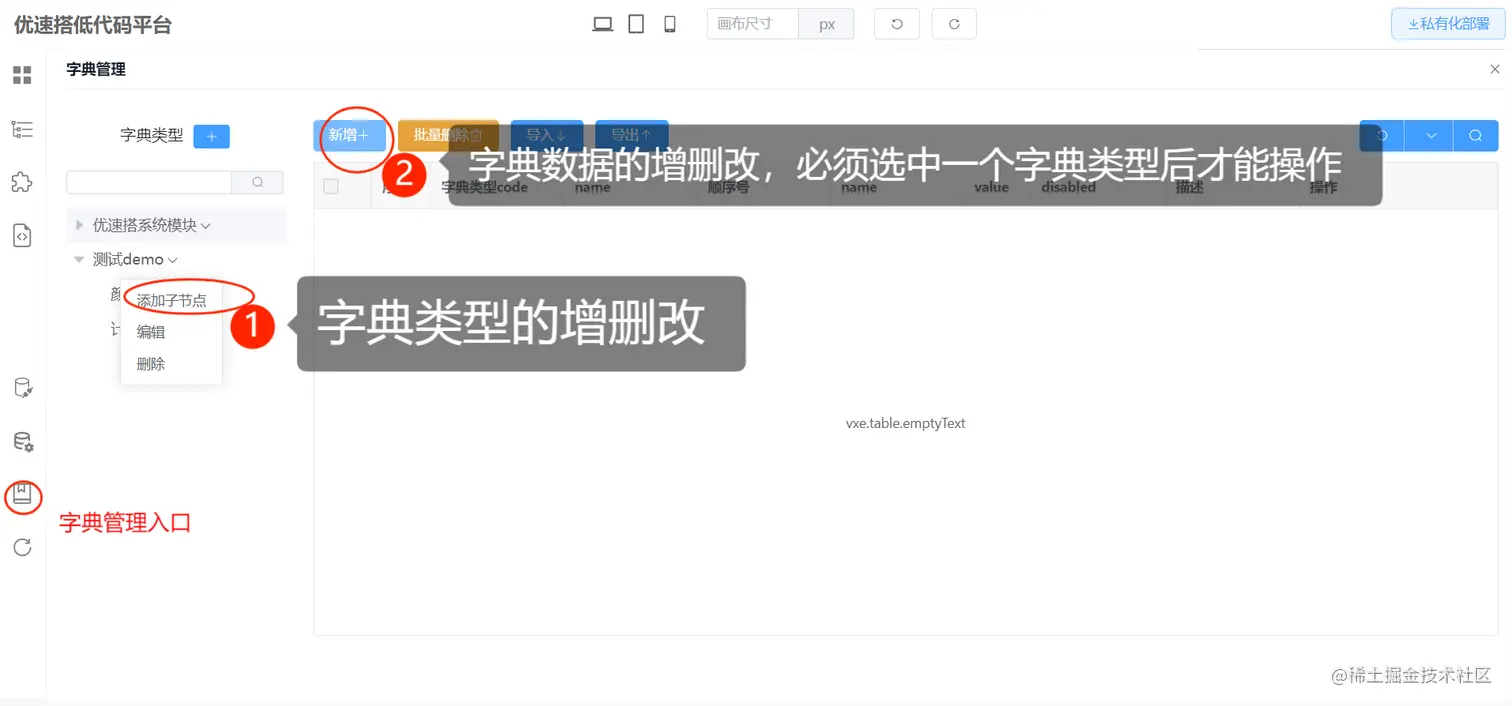Click the blue plus beside 字典类型

pos(211,135)
